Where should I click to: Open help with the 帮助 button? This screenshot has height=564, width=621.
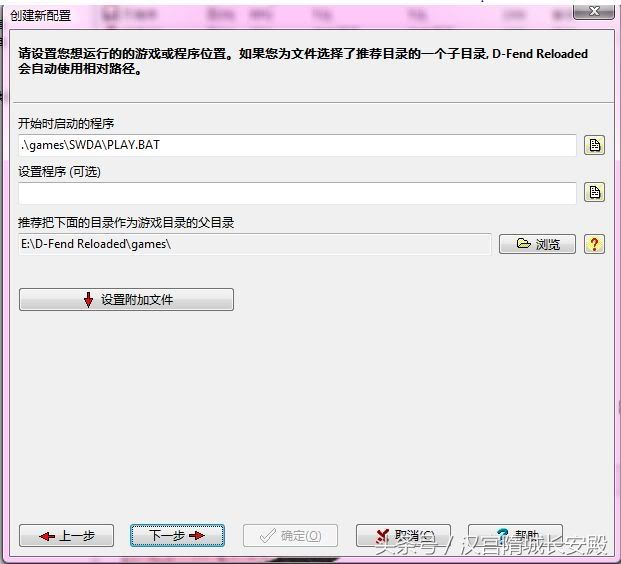515,536
